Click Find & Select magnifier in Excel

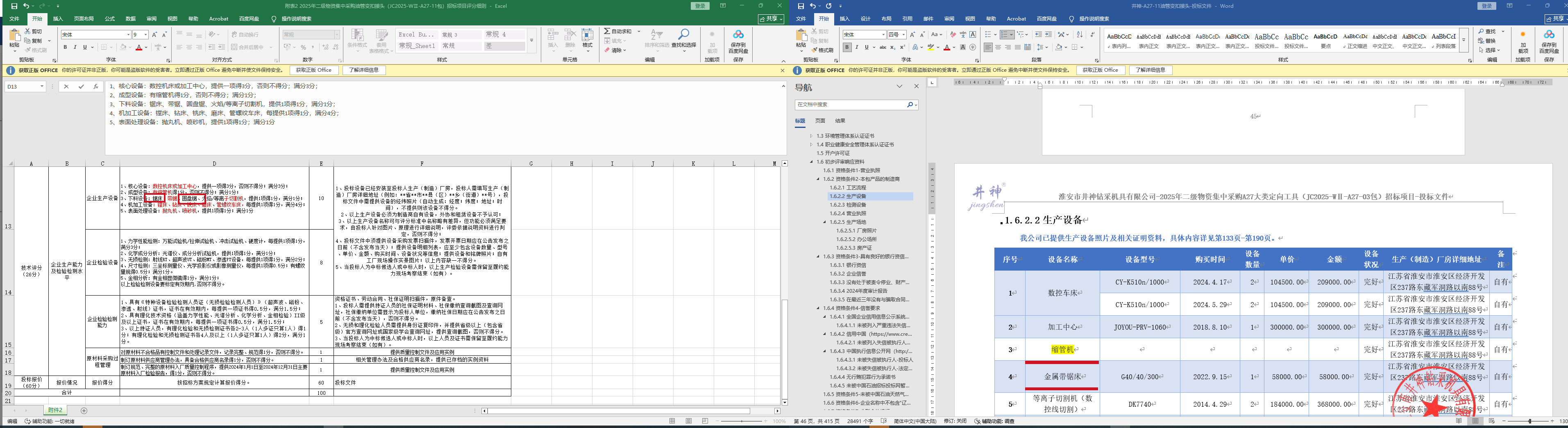[683, 35]
